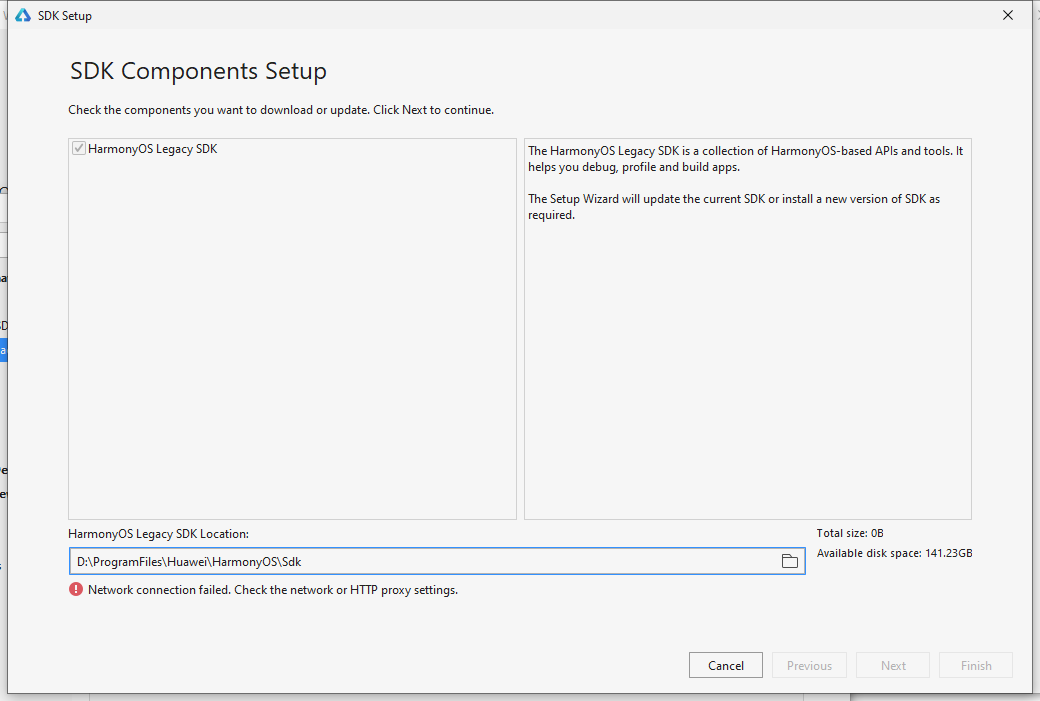Click 'HarmonyOS Legacy SDK Location:' label

point(159,534)
